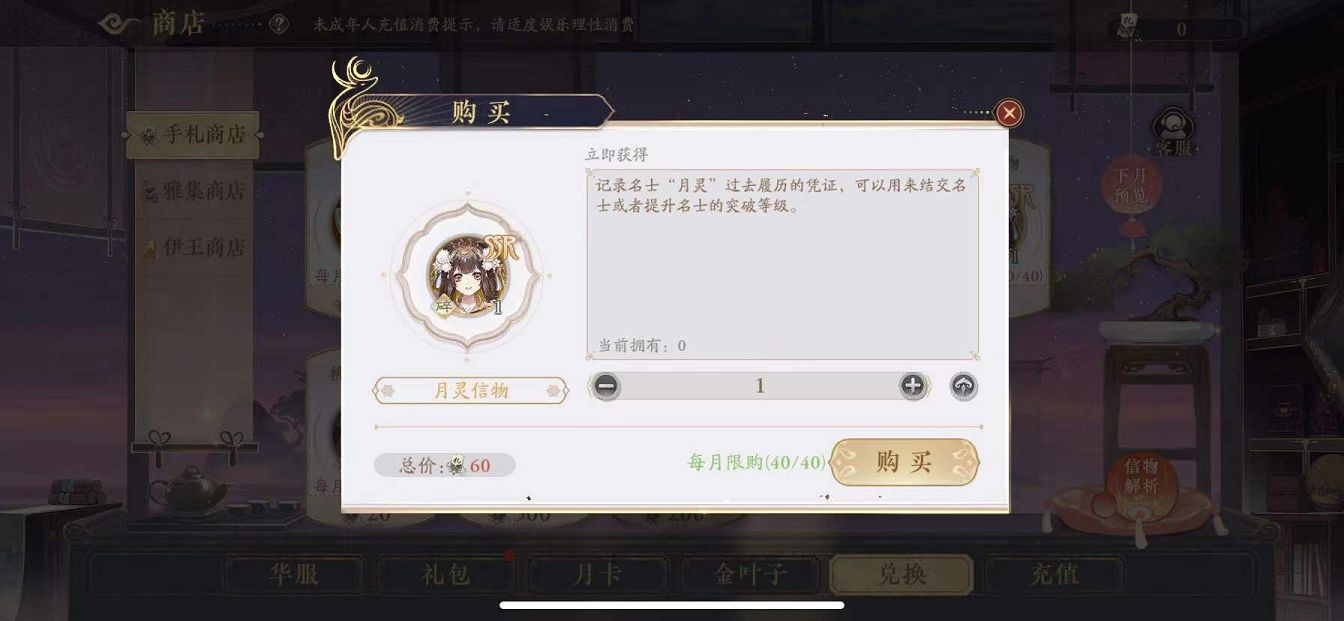Decrease quantity with the minus button
The width and height of the screenshot is (1344, 621).
point(606,386)
